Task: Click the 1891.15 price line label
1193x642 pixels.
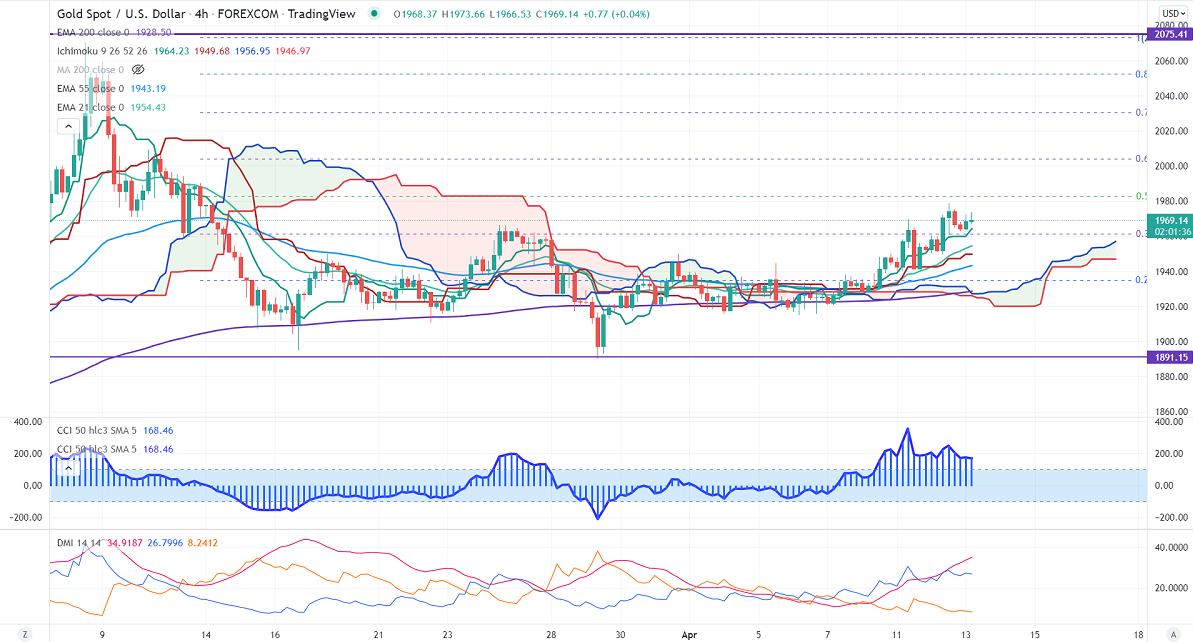Action: [1170, 358]
